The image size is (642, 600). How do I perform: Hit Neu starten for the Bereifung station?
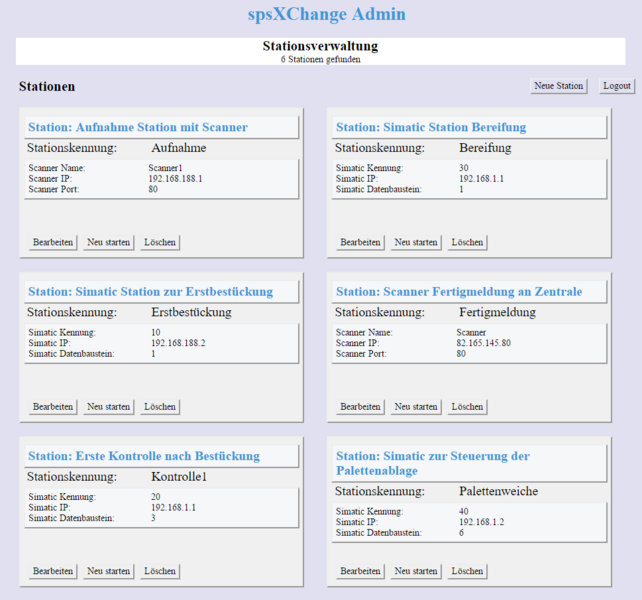[416, 242]
